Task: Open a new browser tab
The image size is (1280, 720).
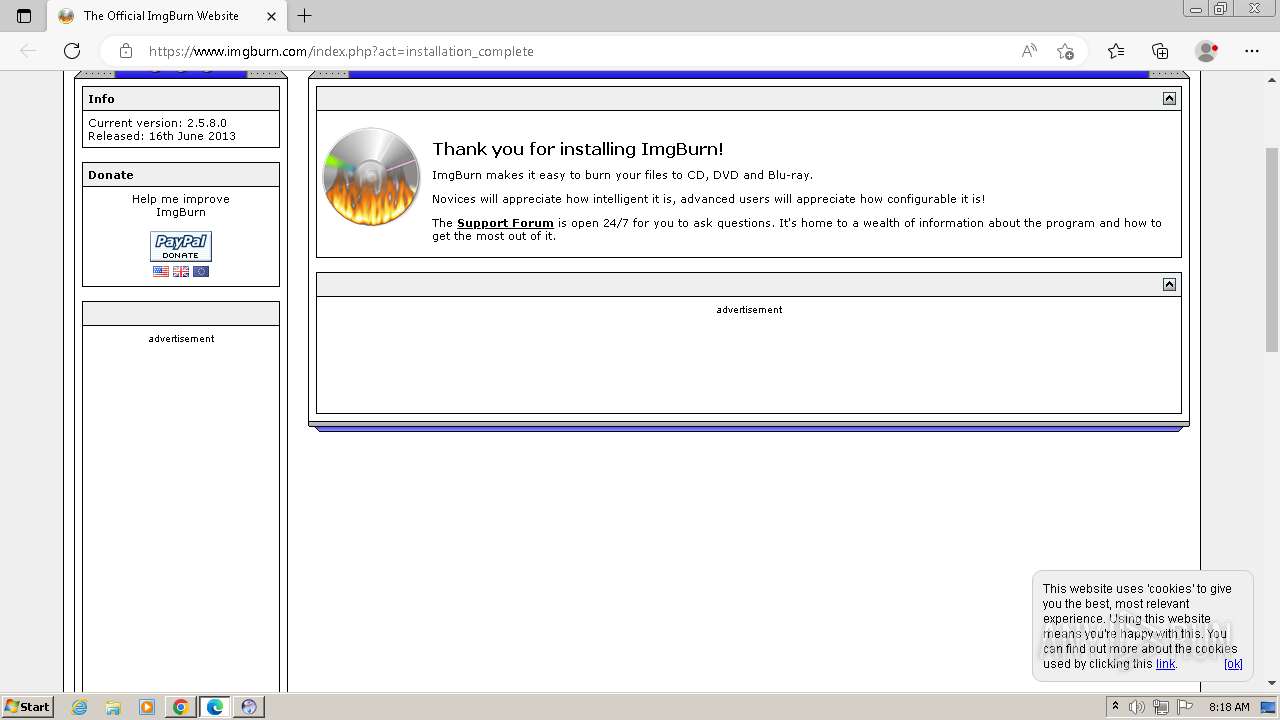Action: [305, 16]
